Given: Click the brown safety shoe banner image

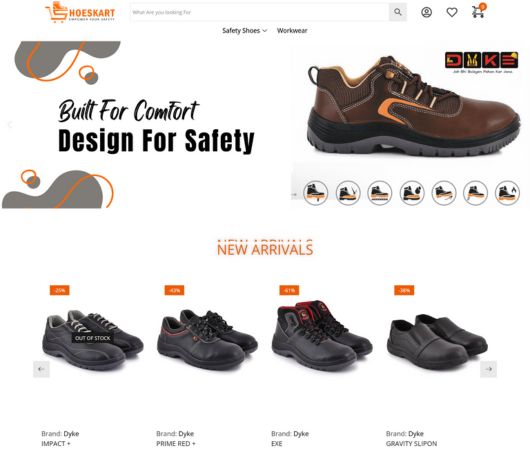Looking at the screenshot, I should [x=413, y=106].
